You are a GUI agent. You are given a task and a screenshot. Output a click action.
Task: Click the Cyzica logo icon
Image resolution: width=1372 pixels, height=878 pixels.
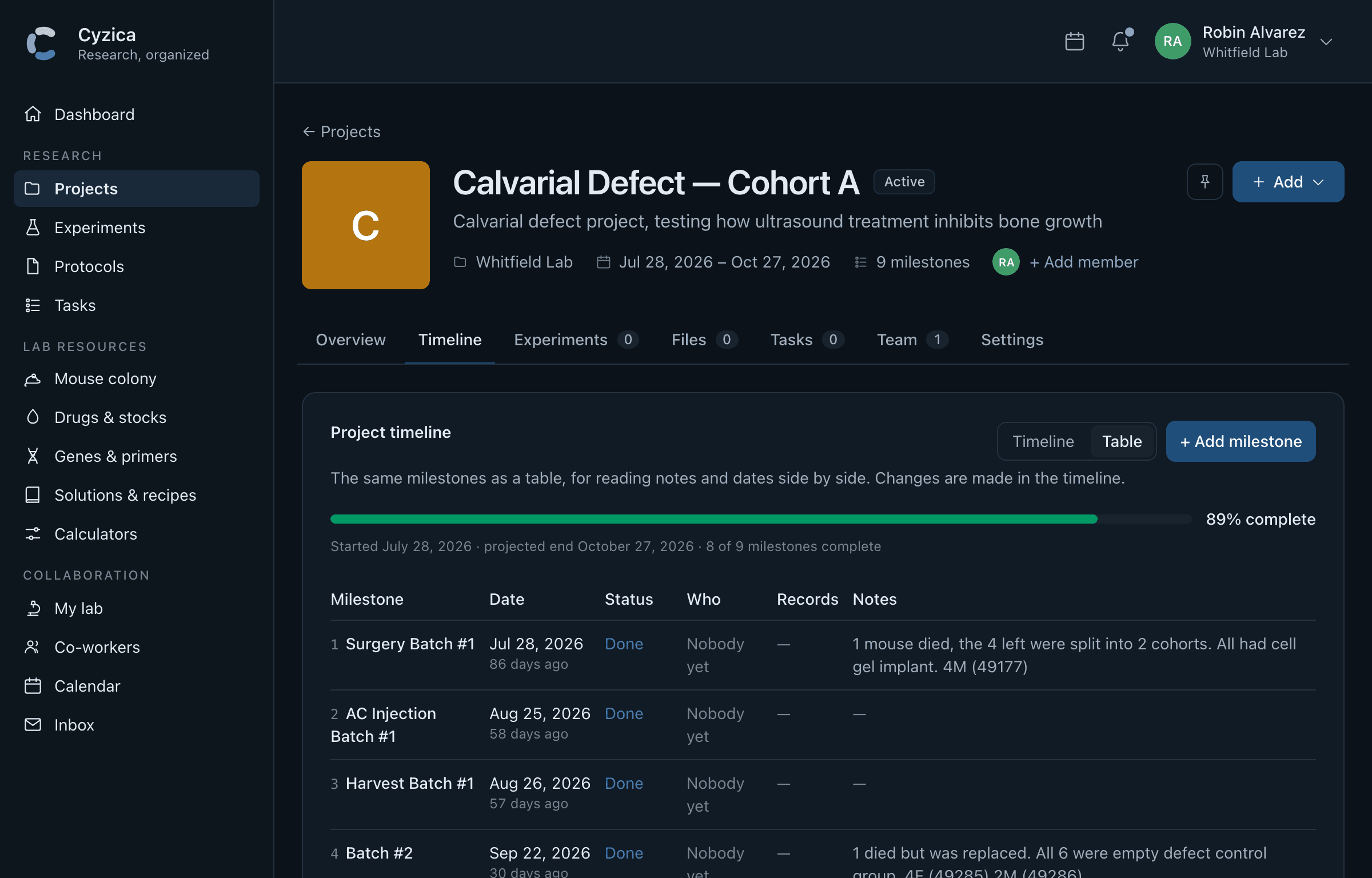pos(41,43)
